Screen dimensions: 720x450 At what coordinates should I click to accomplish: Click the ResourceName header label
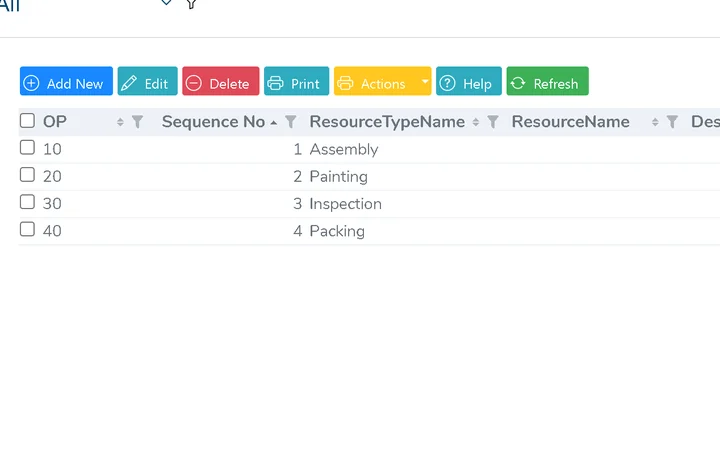(571, 122)
